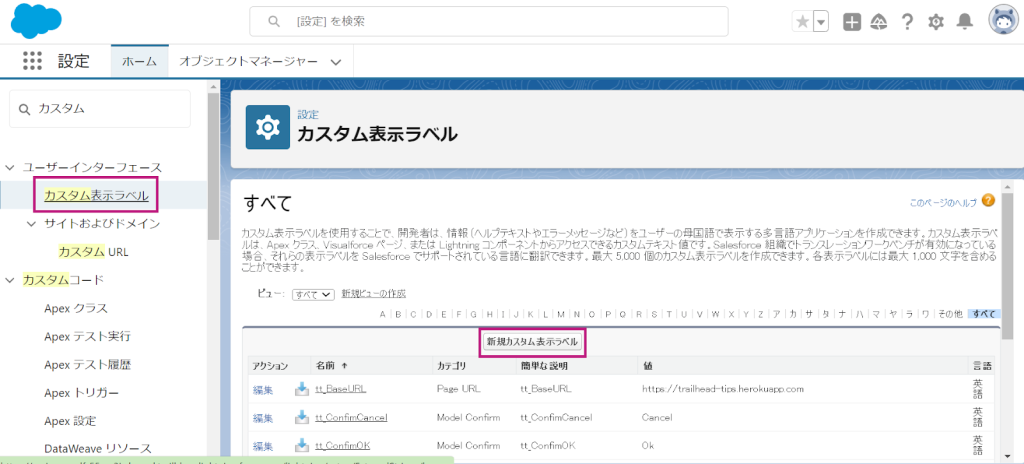Viewport: 1024px width, 464px height.
Task: Click the orange help question icon
Action: pos(988,200)
